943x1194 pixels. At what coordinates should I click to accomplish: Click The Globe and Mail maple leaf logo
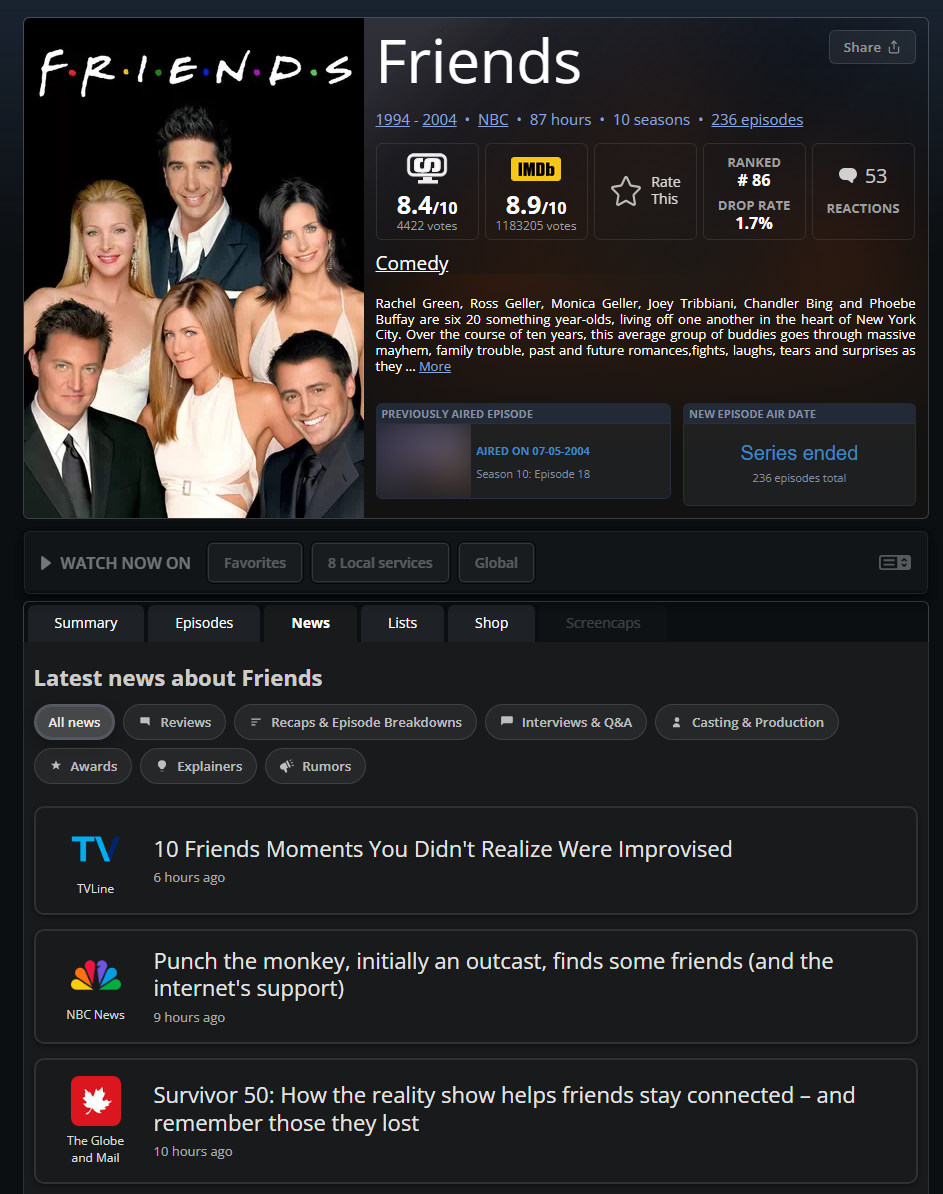[96, 1101]
